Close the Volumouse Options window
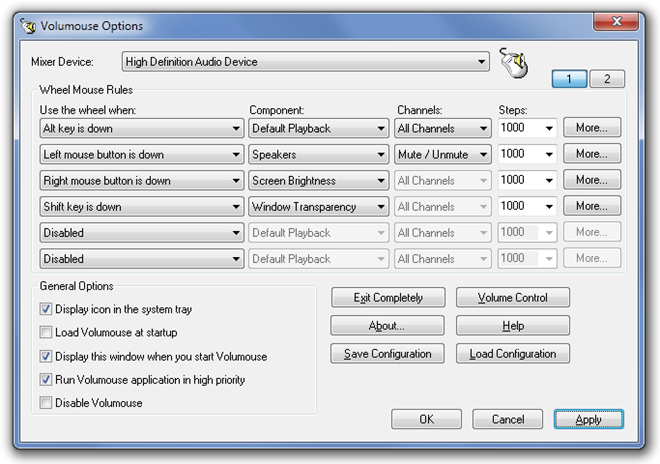This screenshot has width=660, height=464. coord(616,21)
